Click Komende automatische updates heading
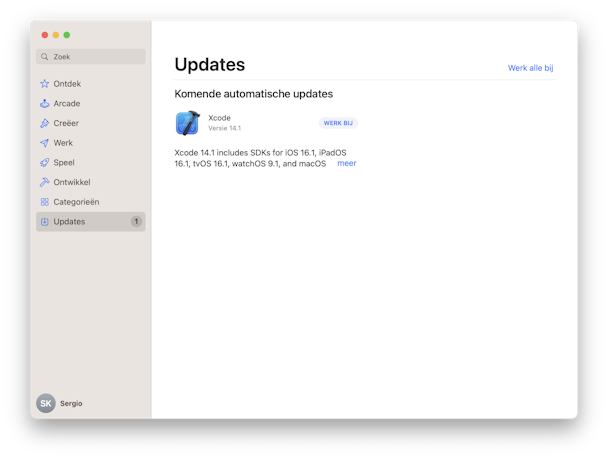608x459 pixels. (x=254, y=94)
